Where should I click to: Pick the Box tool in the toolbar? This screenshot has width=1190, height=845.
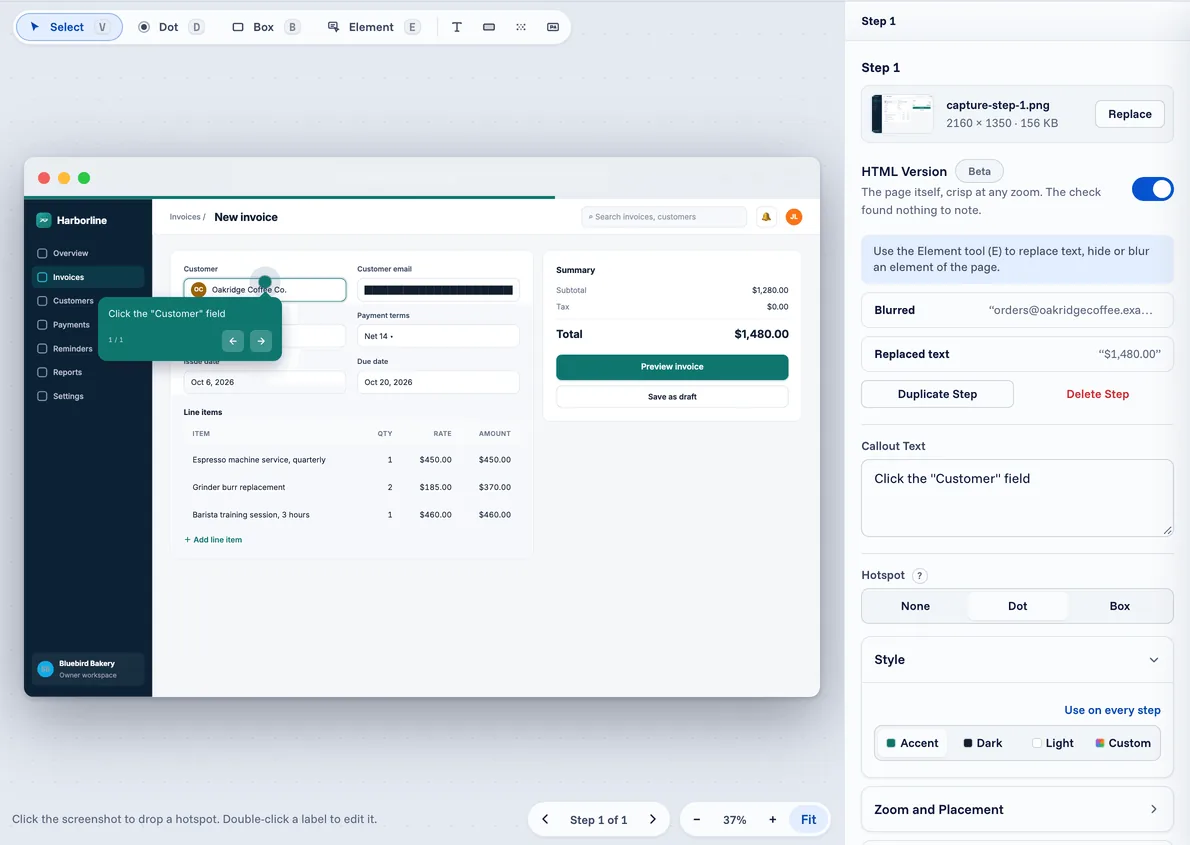click(264, 27)
